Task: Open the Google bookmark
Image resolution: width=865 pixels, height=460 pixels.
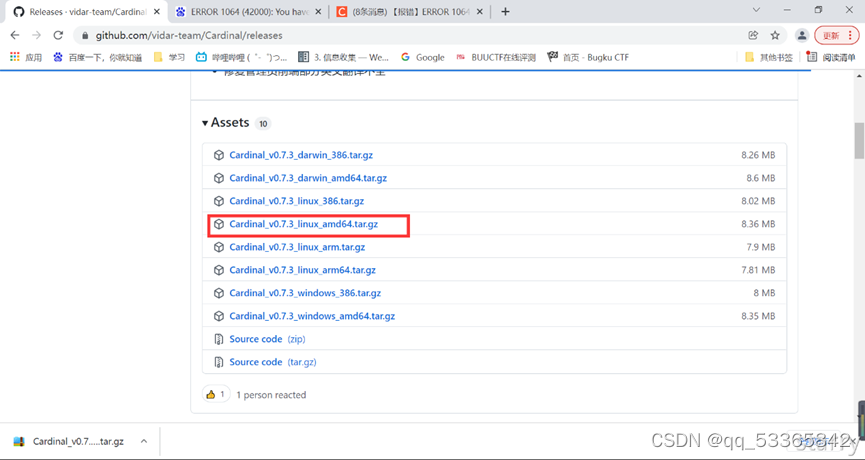Action: 423,57
